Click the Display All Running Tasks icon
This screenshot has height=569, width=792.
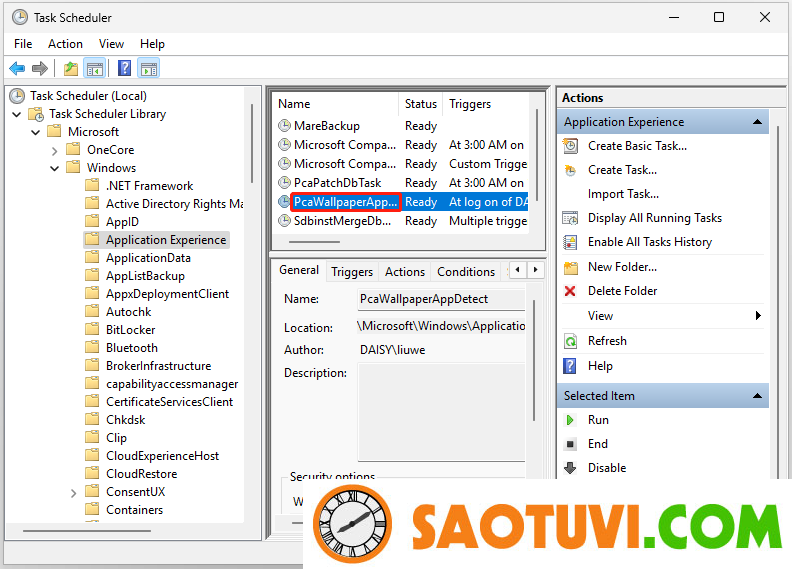[x=570, y=218]
